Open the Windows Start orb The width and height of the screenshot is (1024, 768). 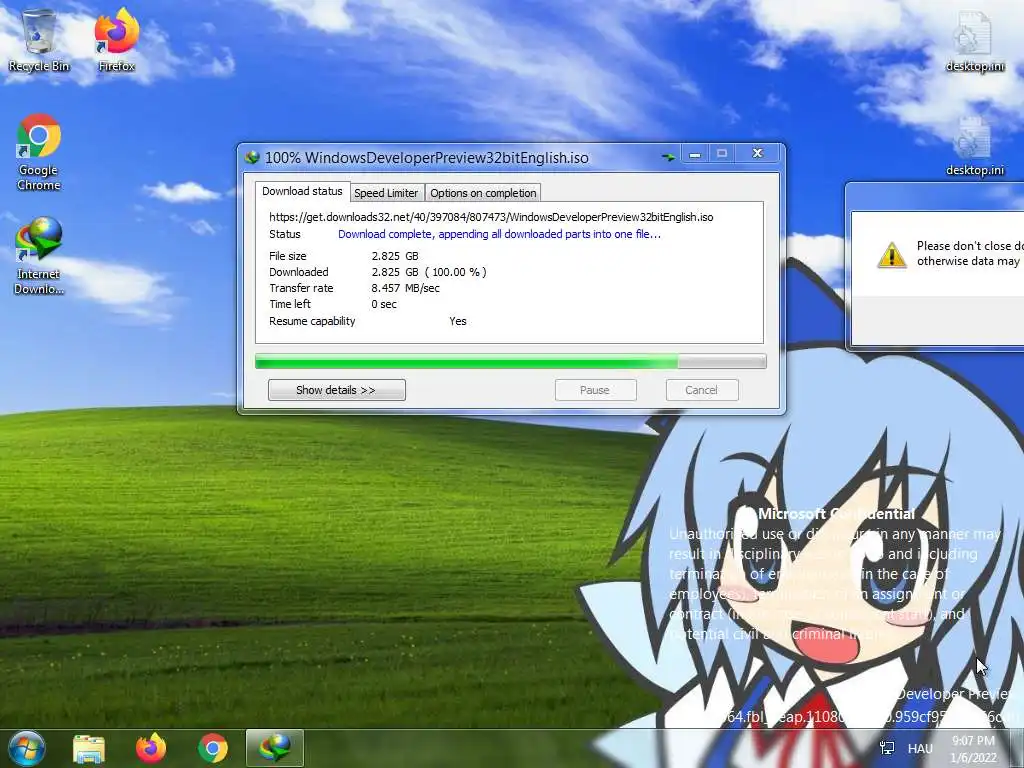click(27, 748)
